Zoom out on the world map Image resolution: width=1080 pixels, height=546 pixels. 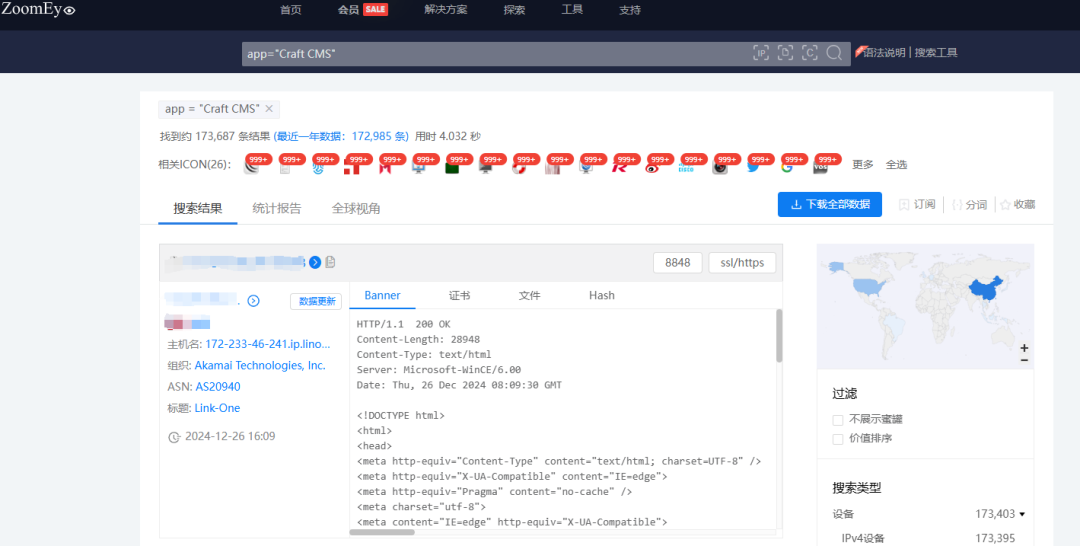(x=1024, y=360)
